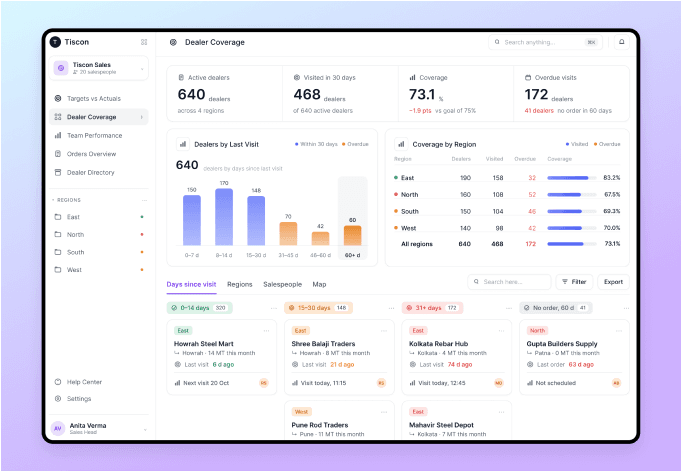The image size is (682, 472).
Task: Select the 8–14 d bar showing 170
Action: (224, 217)
